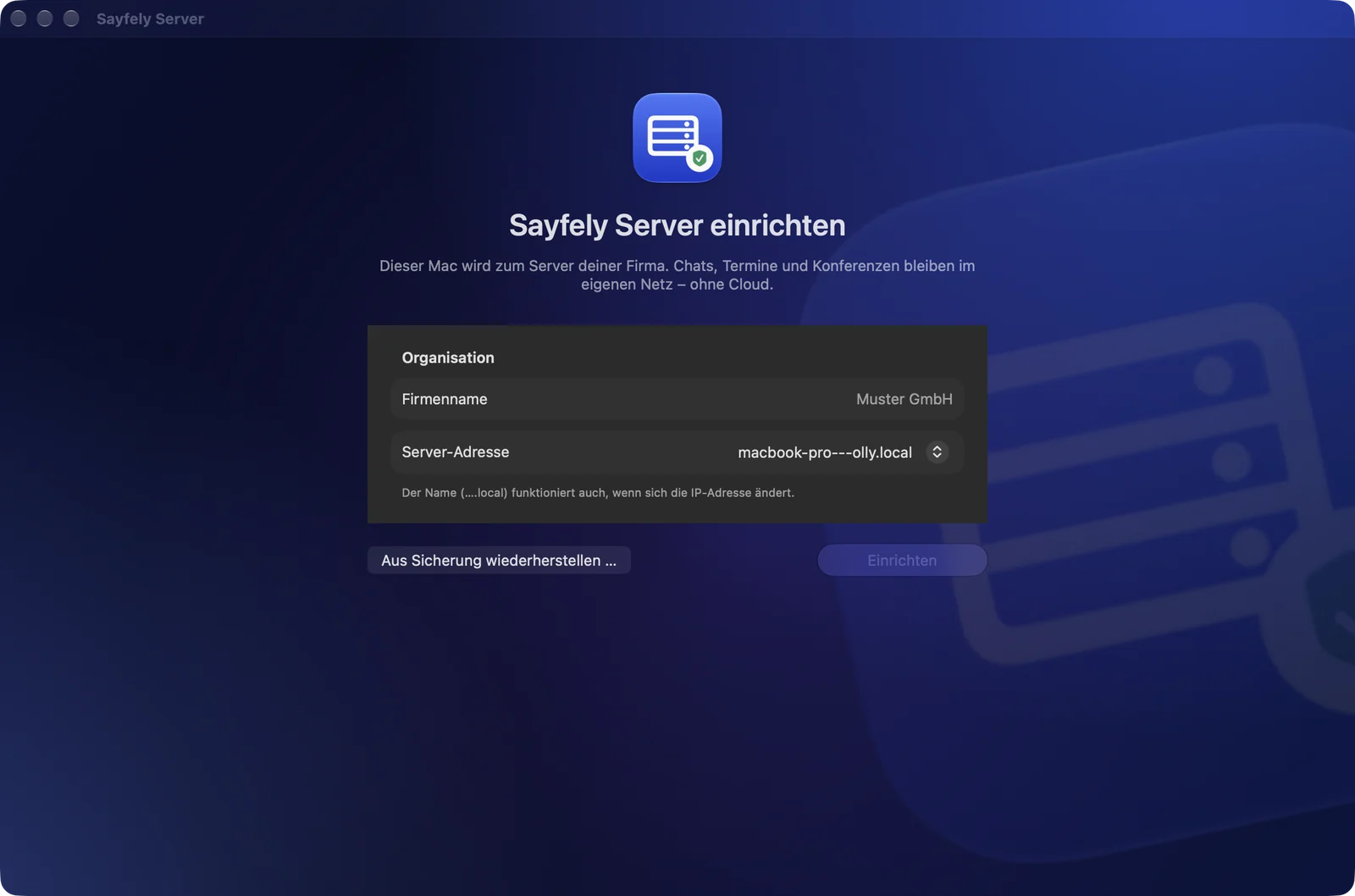Click the Sayfely Server app icon

pos(677,137)
